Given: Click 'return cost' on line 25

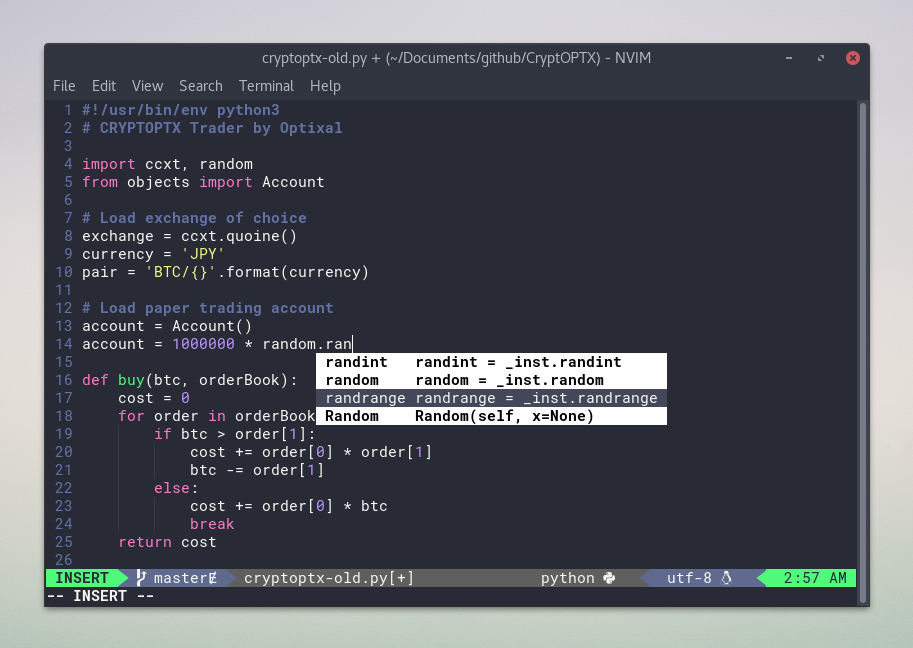Looking at the screenshot, I should (167, 543).
